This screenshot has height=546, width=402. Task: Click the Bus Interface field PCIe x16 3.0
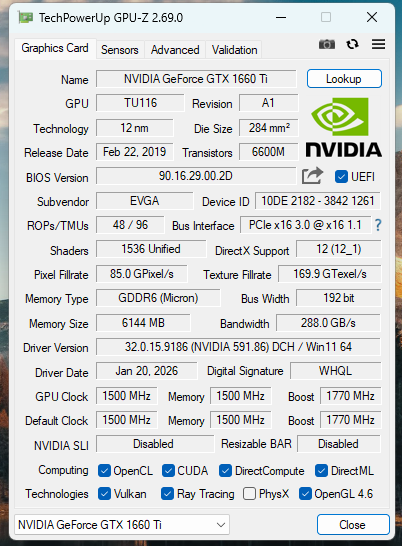(305, 225)
